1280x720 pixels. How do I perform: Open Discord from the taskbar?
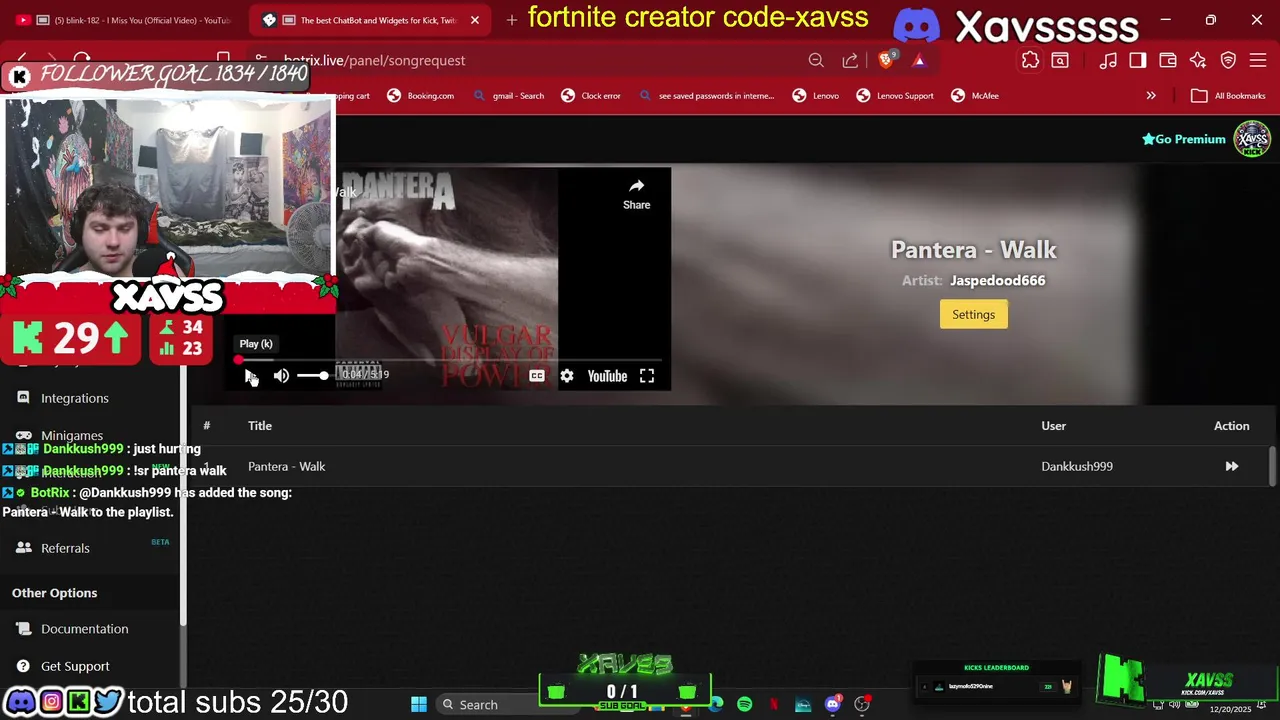[832, 704]
